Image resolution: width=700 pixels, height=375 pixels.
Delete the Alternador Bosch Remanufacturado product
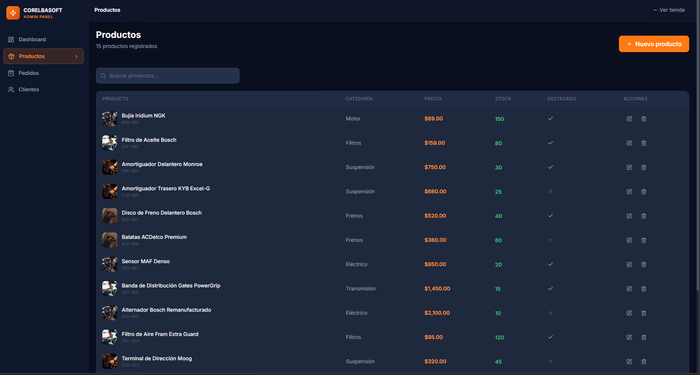(x=643, y=313)
